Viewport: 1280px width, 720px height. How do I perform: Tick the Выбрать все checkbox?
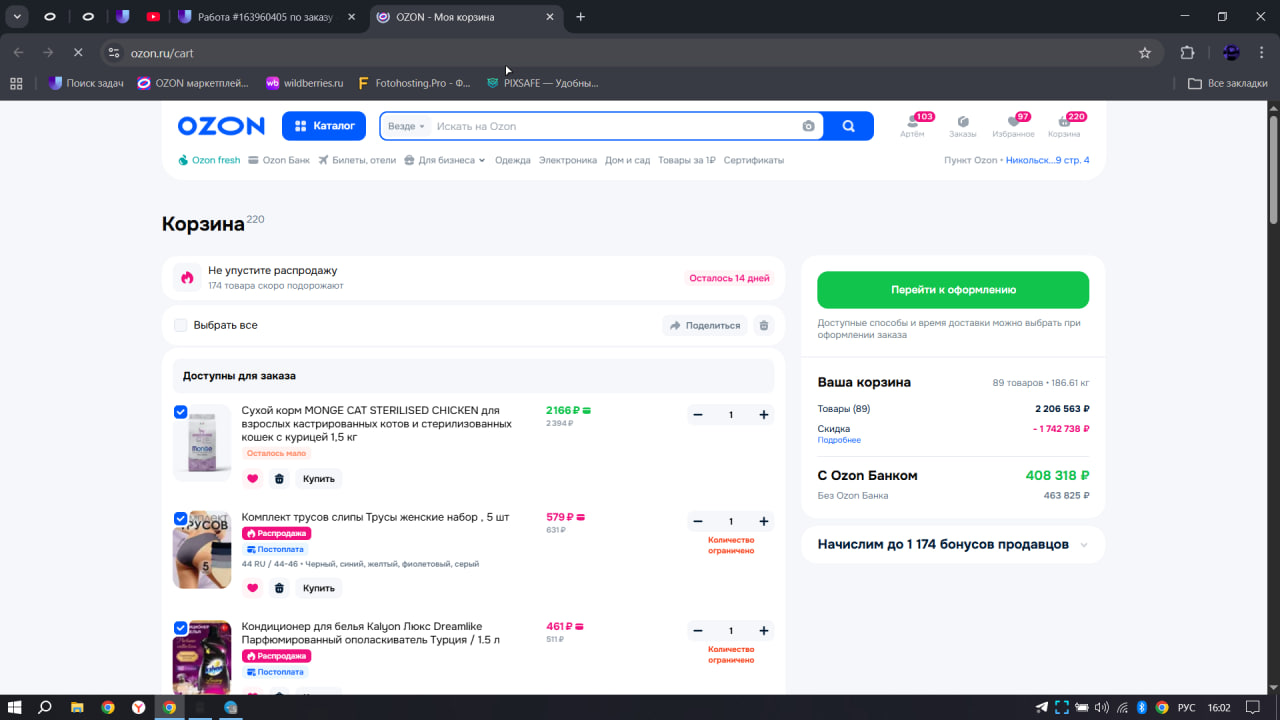pyautogui.click(x=181, y=325)
